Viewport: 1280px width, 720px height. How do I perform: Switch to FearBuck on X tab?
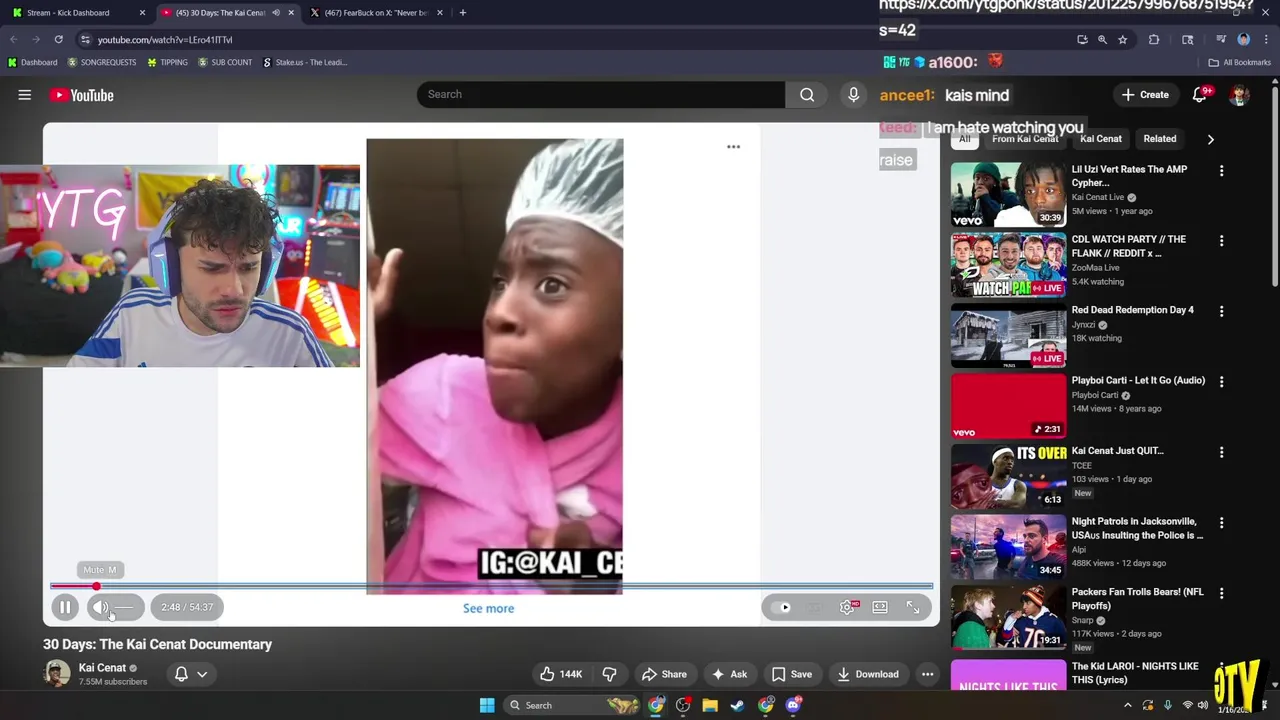tap(375, 13)
